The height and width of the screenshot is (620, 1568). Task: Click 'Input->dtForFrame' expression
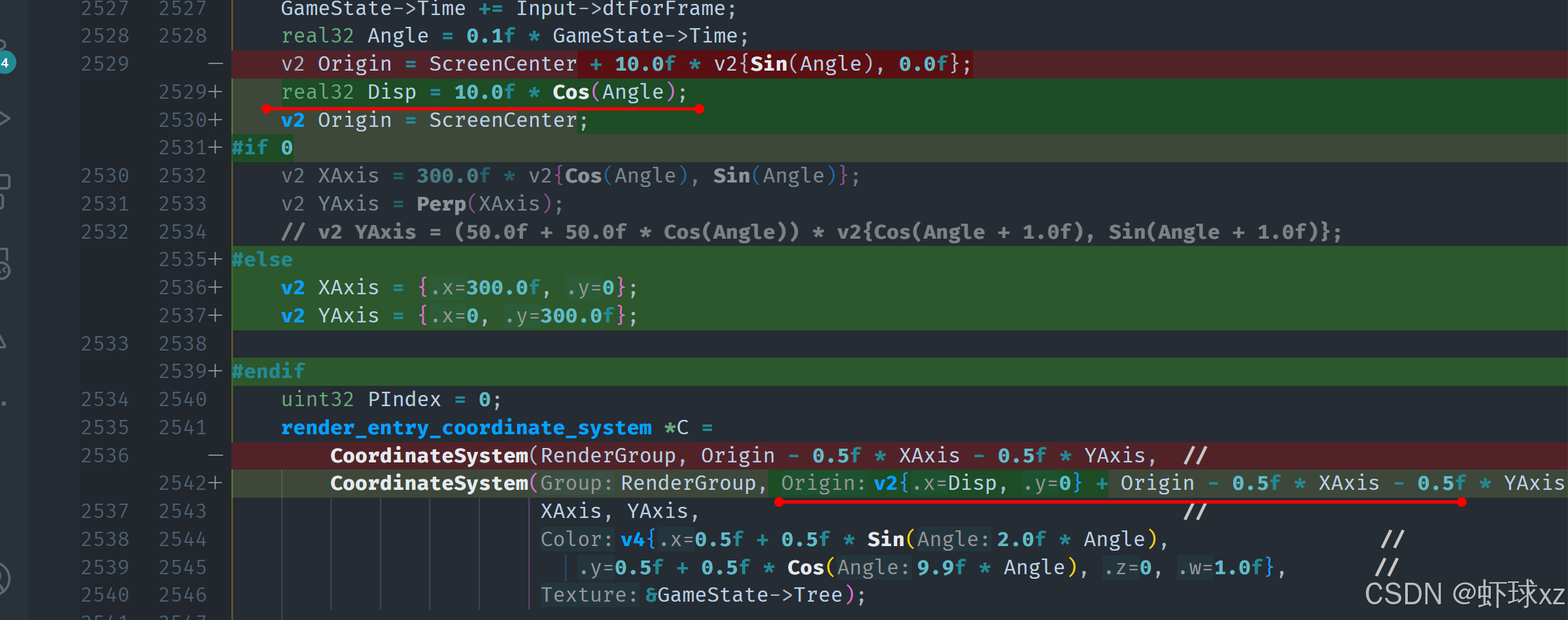click(x=621, y=9)
